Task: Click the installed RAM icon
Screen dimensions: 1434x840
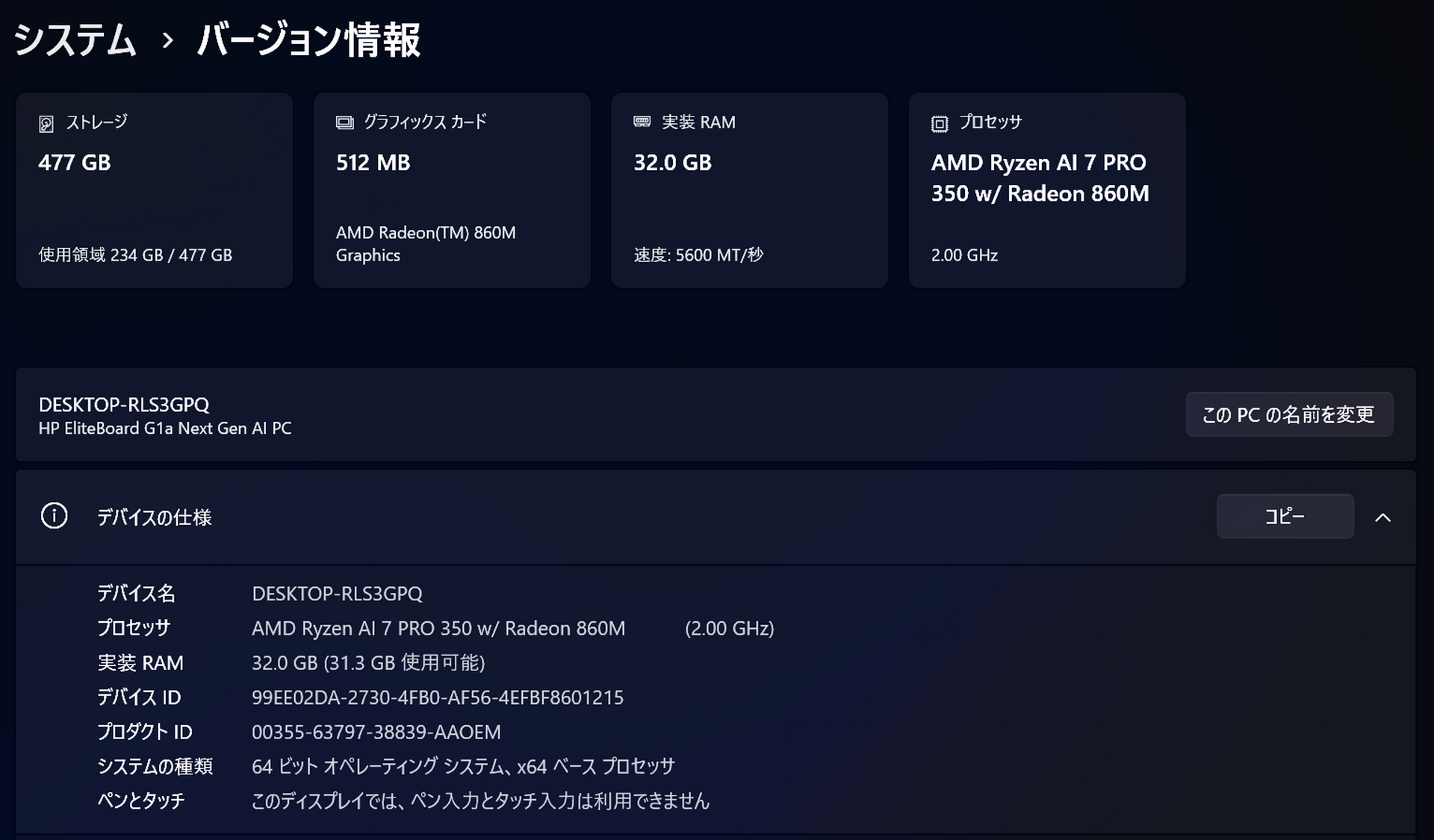Action: click(642, 122)
